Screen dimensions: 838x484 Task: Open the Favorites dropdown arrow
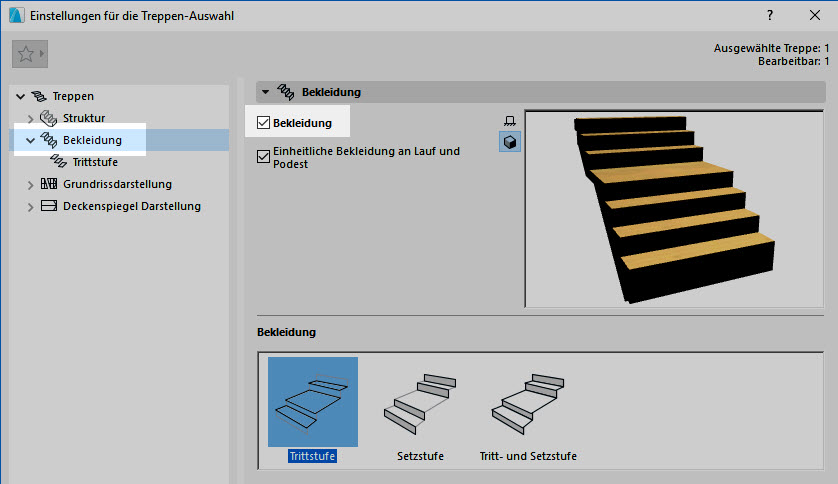[42, 53]
